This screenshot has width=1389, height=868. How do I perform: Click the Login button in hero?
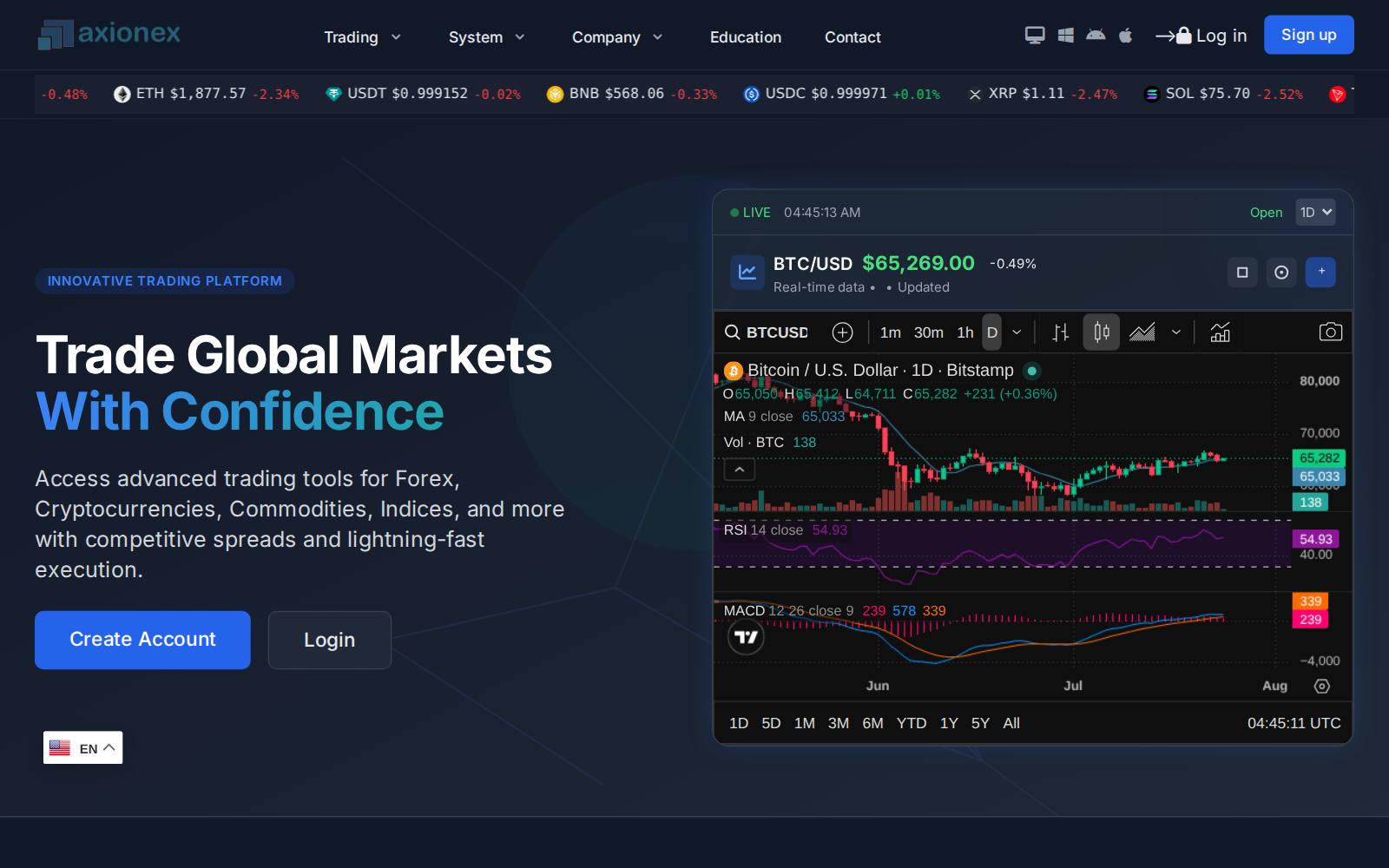point(329,640)
